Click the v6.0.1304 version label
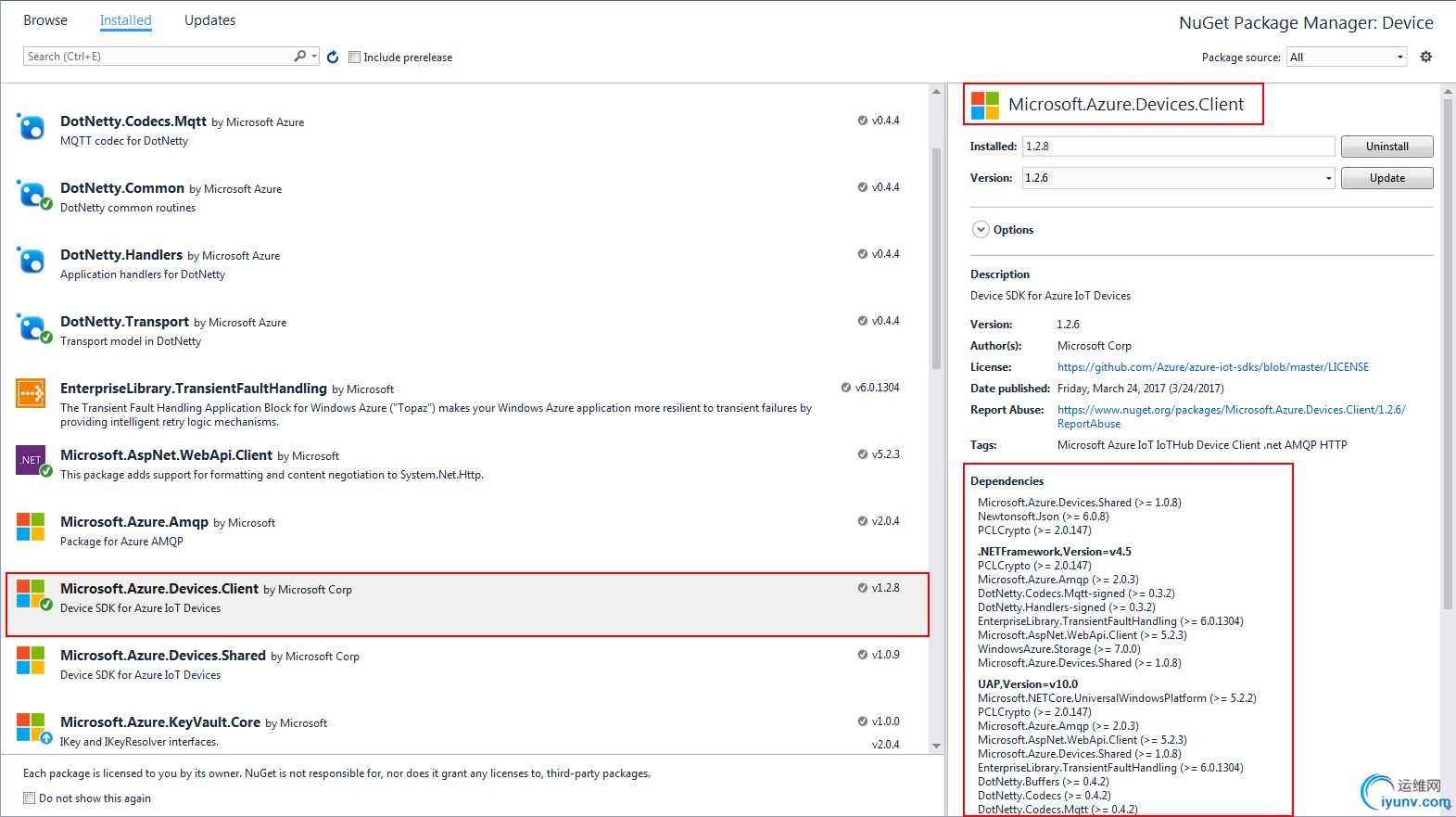1456x817 pixels. click(877, 388)
